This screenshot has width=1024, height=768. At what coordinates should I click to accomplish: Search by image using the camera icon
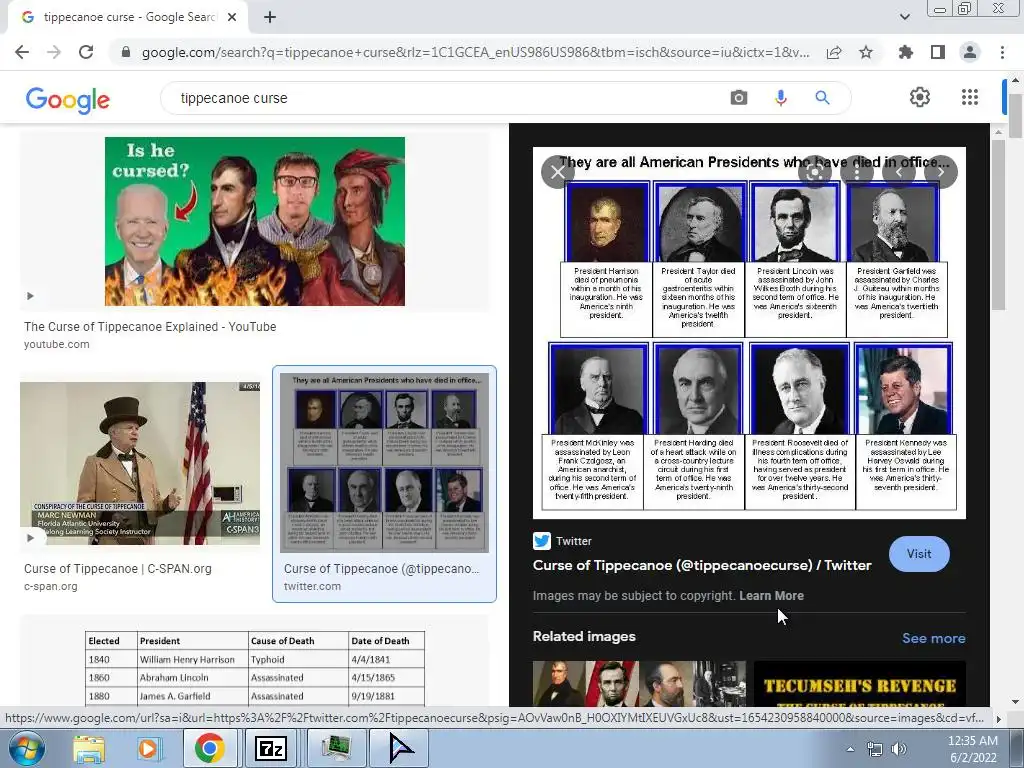tap(739, 98)
